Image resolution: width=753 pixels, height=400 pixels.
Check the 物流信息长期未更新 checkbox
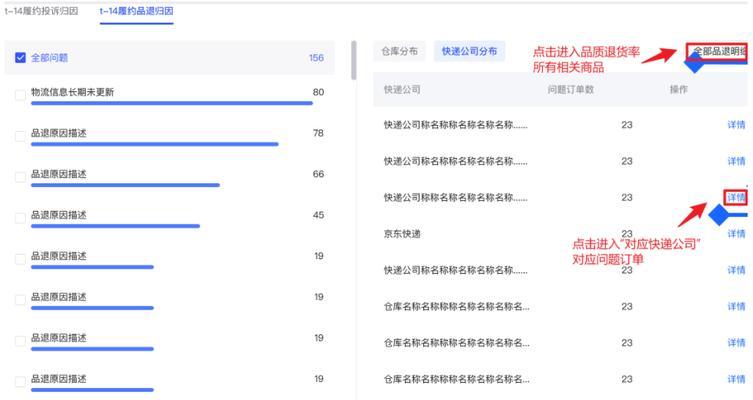[21, 95]
